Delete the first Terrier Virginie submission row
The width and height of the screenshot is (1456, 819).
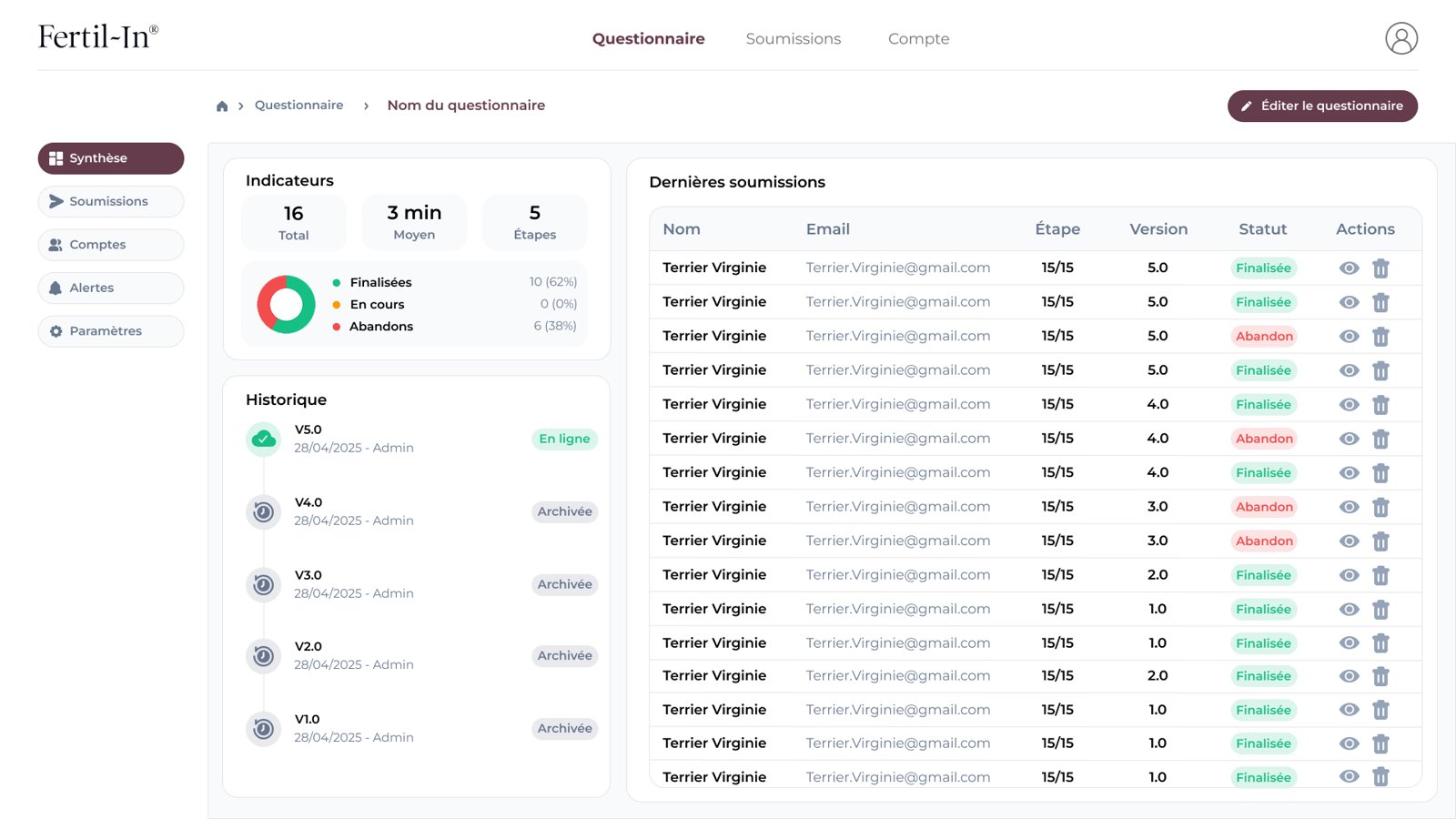(1380, 268)
